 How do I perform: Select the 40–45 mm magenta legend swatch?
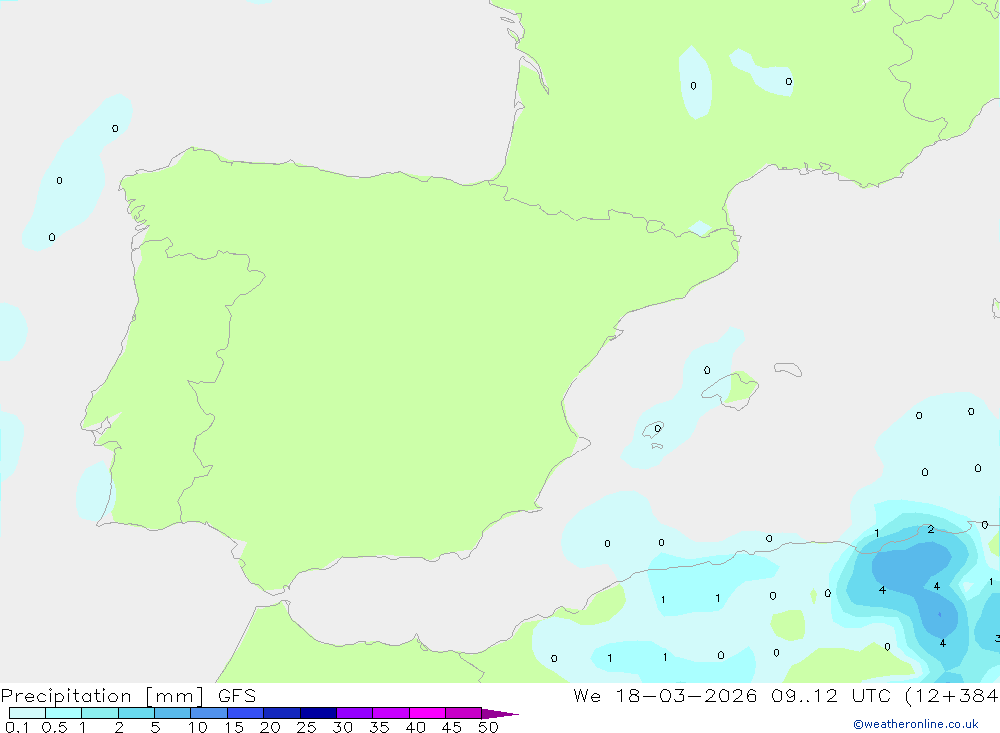[x=427, y=713]
